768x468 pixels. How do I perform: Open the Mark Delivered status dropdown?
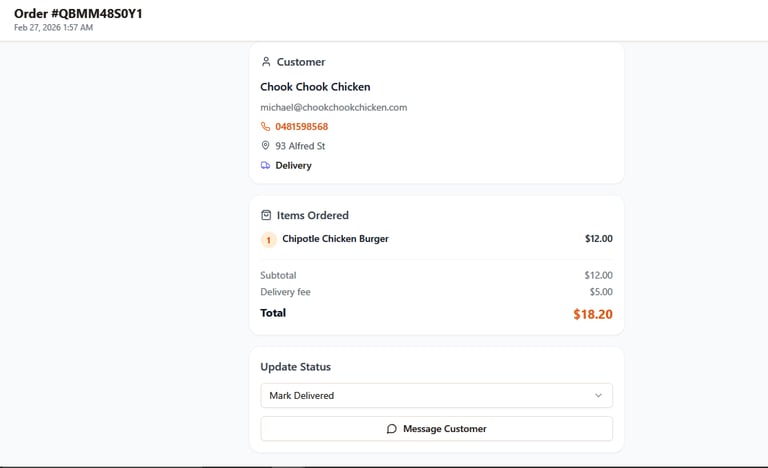436,396
